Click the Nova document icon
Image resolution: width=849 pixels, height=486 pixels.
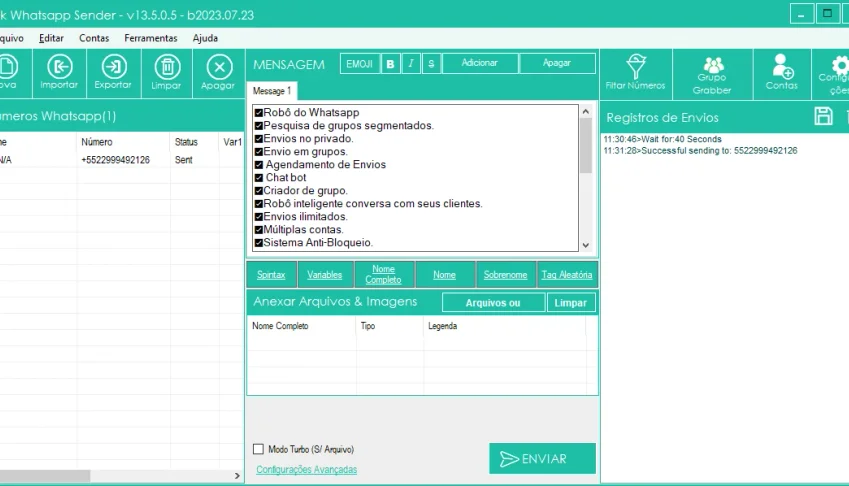pyautogui.click(x=9, y=73)
